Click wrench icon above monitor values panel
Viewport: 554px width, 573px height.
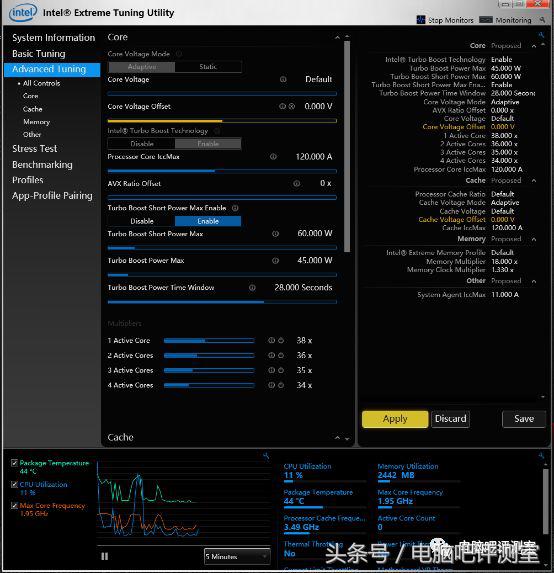coord(541,456)
